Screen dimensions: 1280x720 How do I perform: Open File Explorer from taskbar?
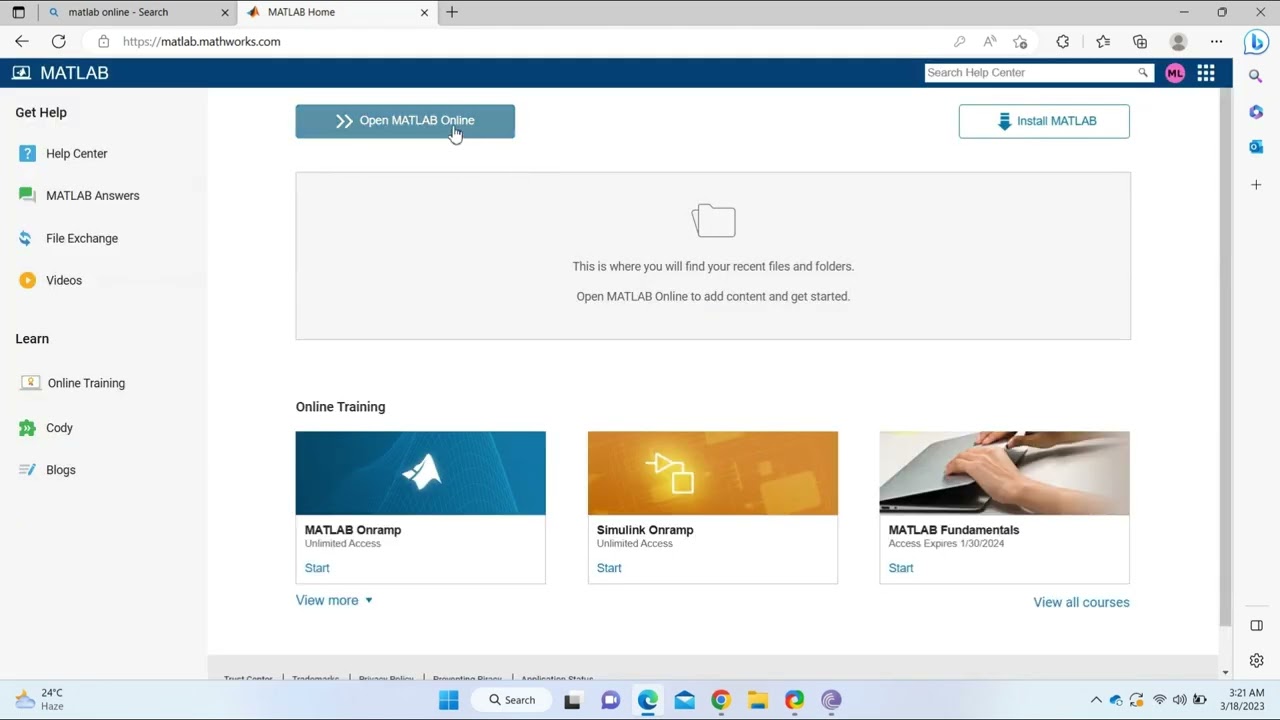pyautogui.click(x=758, y=700)
